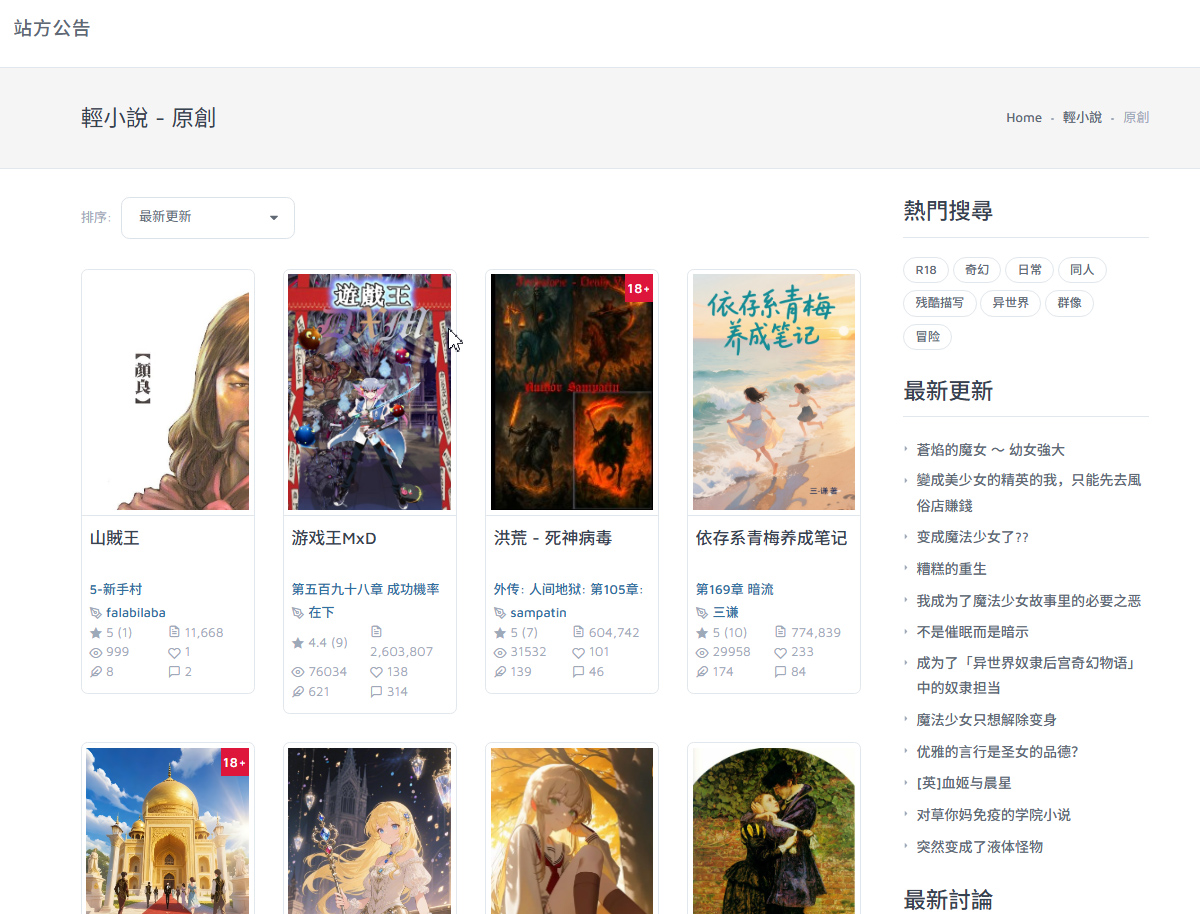Open the 最新更新 sort dropdown
The height and width of the screenshot is (914, 1200).
207,217
